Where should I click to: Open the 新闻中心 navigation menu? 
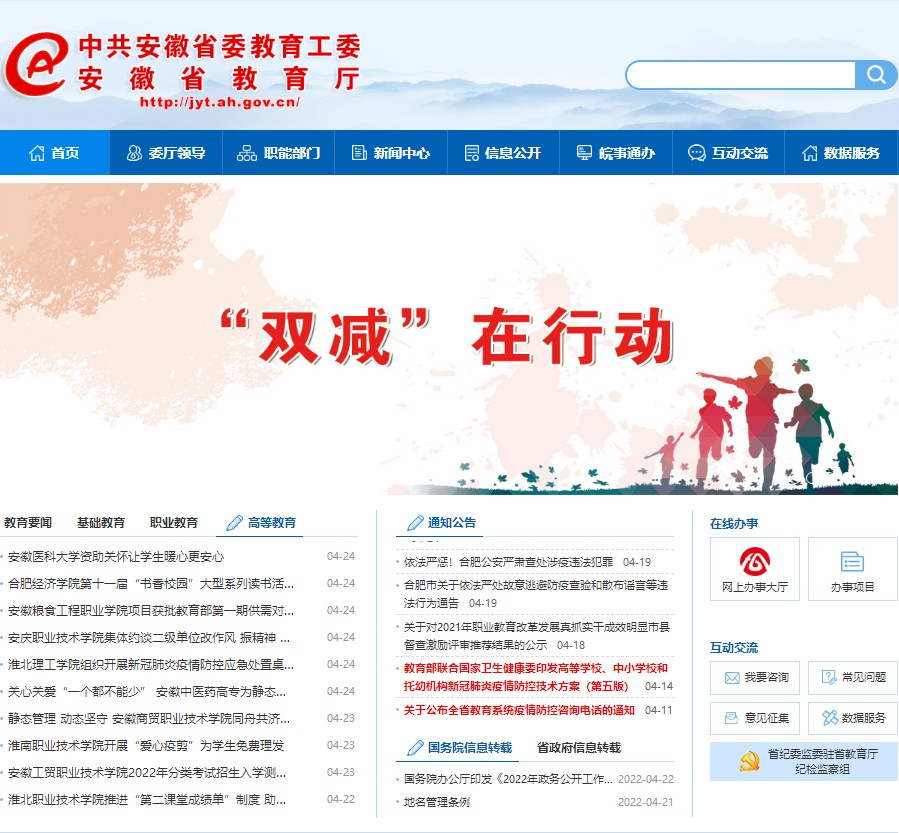[390, 152]
